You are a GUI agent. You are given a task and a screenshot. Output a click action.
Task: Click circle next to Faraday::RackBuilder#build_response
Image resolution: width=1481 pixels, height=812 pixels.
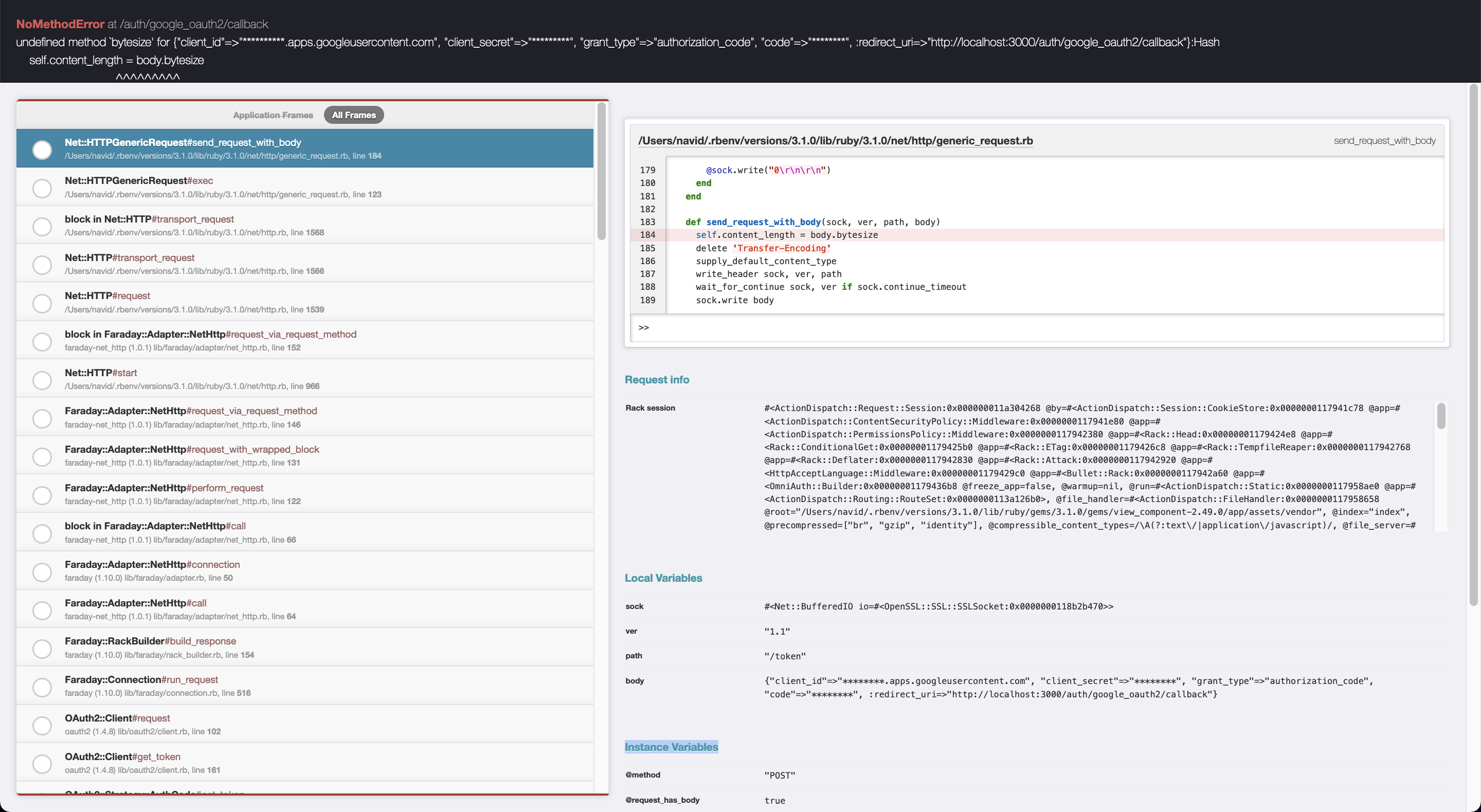[42, 648]
